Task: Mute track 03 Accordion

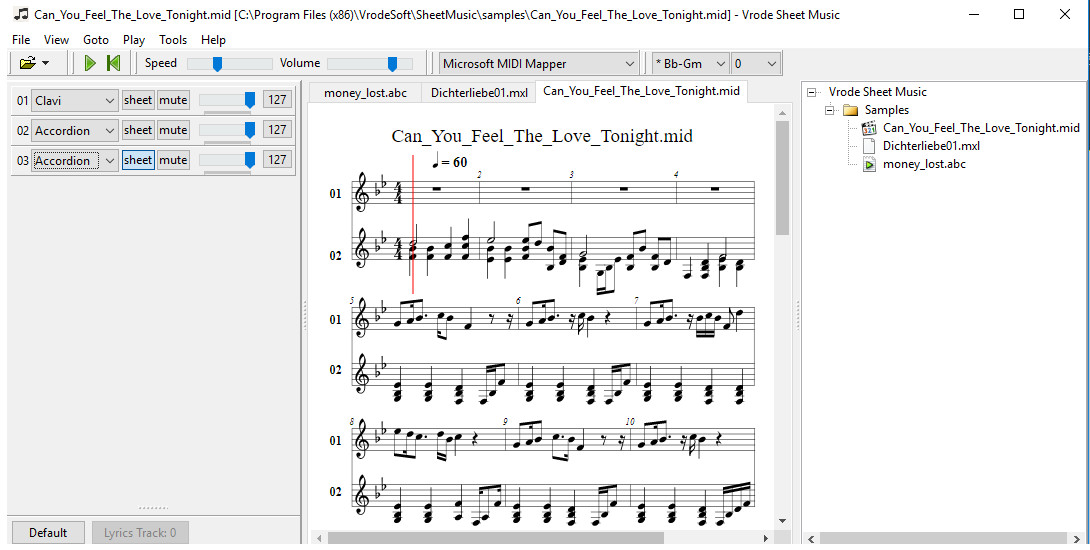Action: point(173,160)
